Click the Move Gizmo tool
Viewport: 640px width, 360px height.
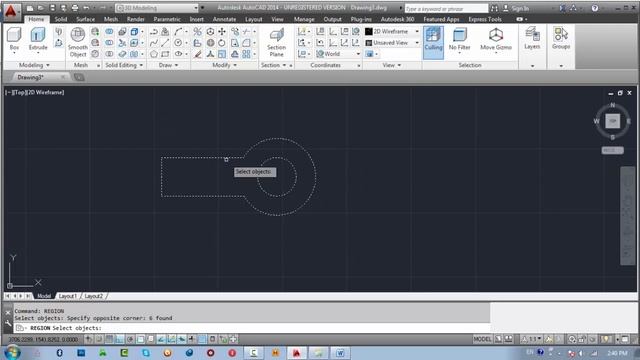[x=496, y=40]
